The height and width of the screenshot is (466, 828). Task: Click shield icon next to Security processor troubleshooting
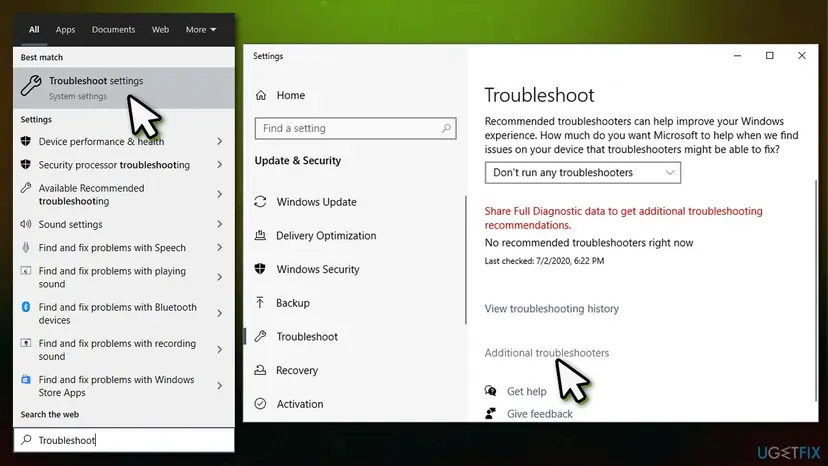[25, 164]
